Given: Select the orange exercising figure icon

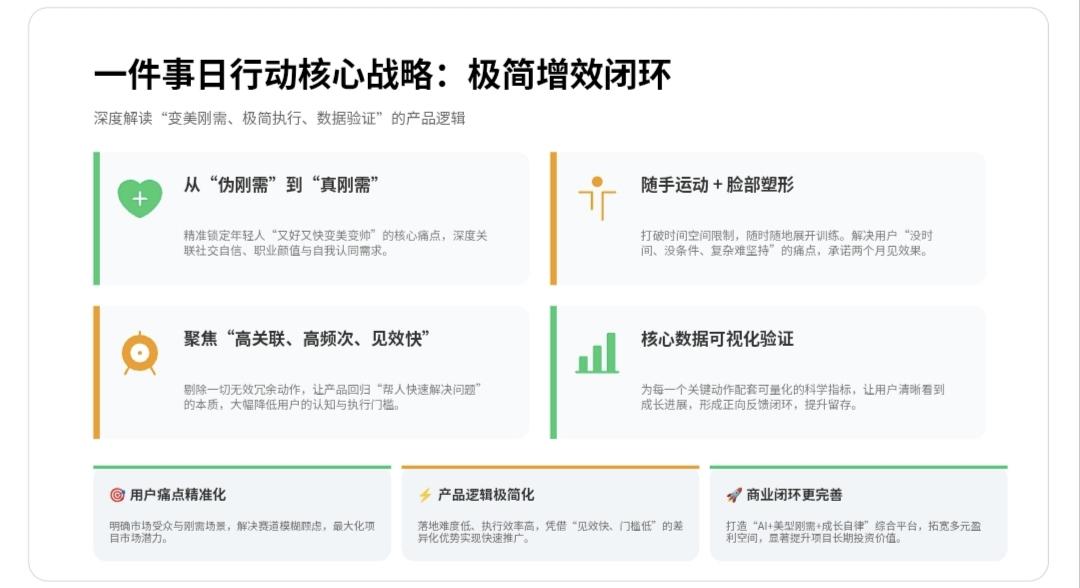Looking at the screenshot, I should (597, 196).
